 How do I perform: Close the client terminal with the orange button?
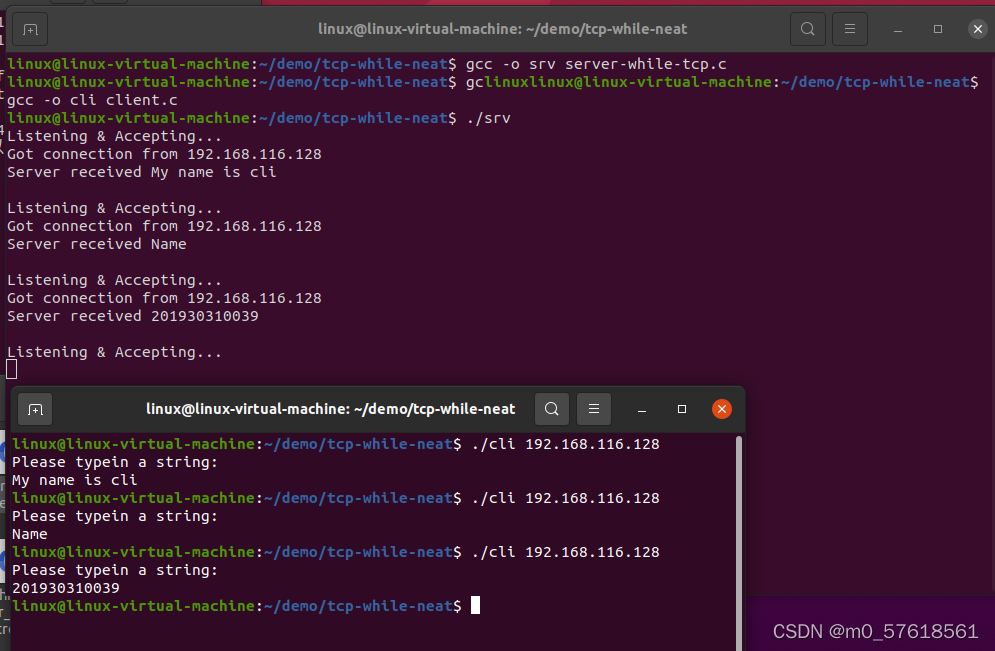tap(721, 409)
